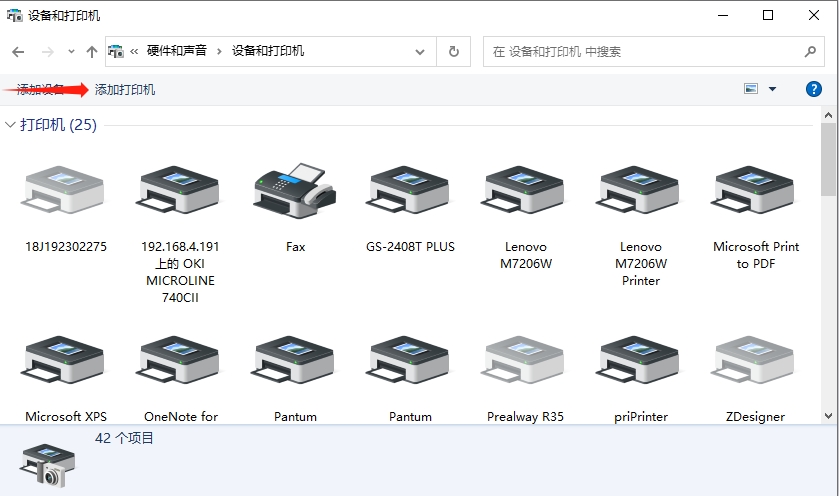Image resolution: width=839 pixels, height=496 pixels.
Task: Click the scroll down arrow
Action: tap(828, 416)
